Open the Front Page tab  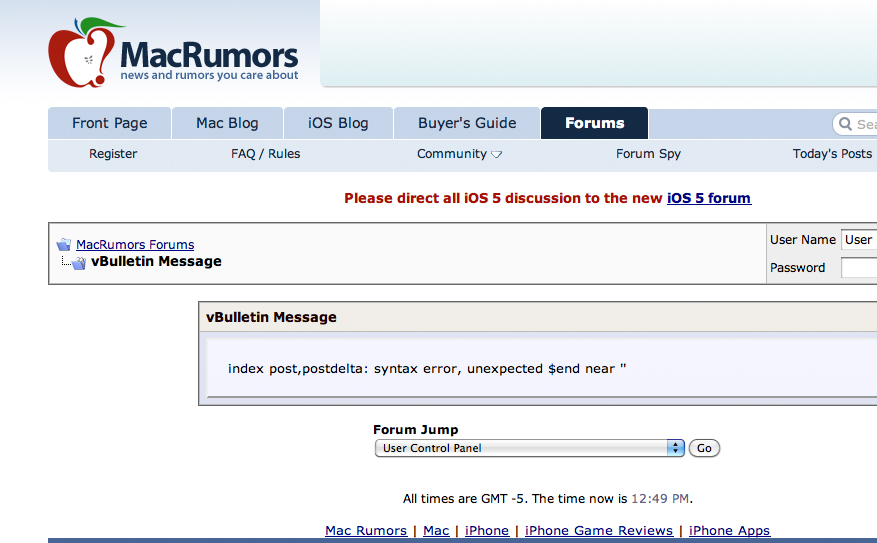(110, 123)
